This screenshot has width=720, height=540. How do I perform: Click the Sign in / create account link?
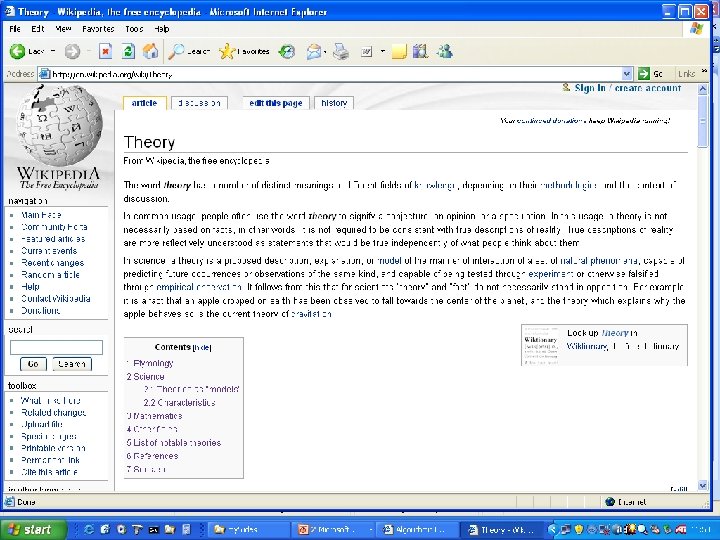[628, 88]
